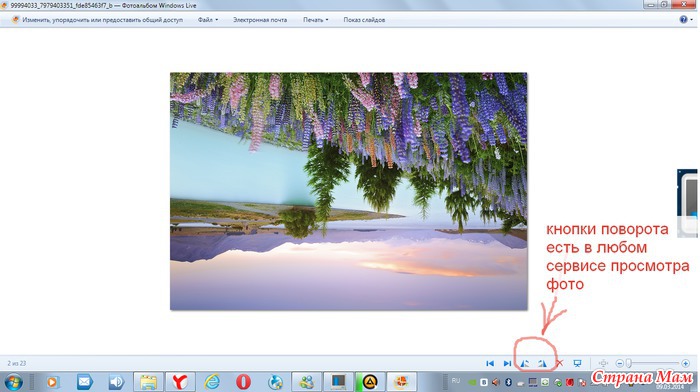Zoom in with the plus button
The height and width of the screenshot is (392, 700).
[x=685, y=363]
